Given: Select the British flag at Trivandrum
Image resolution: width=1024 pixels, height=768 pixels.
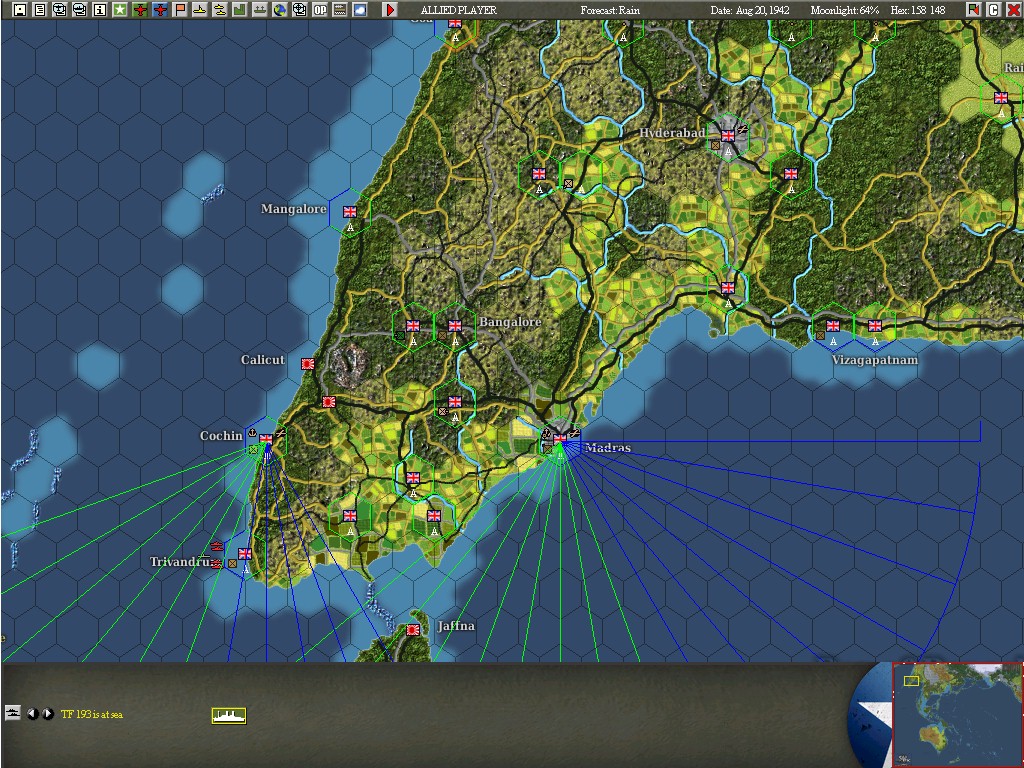Looking at the screenshot, I should (x=245, y=554).
